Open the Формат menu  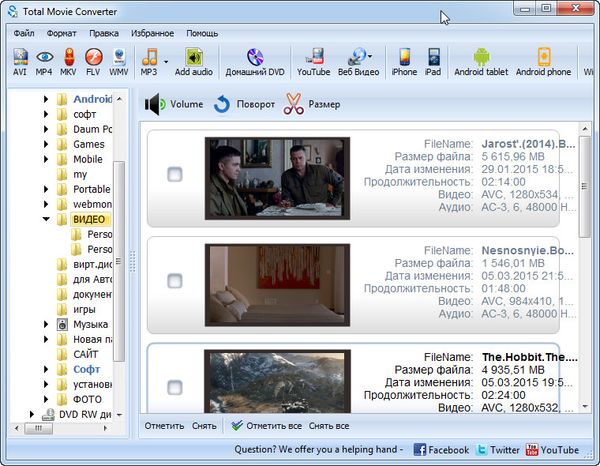(x=61, y=33)
